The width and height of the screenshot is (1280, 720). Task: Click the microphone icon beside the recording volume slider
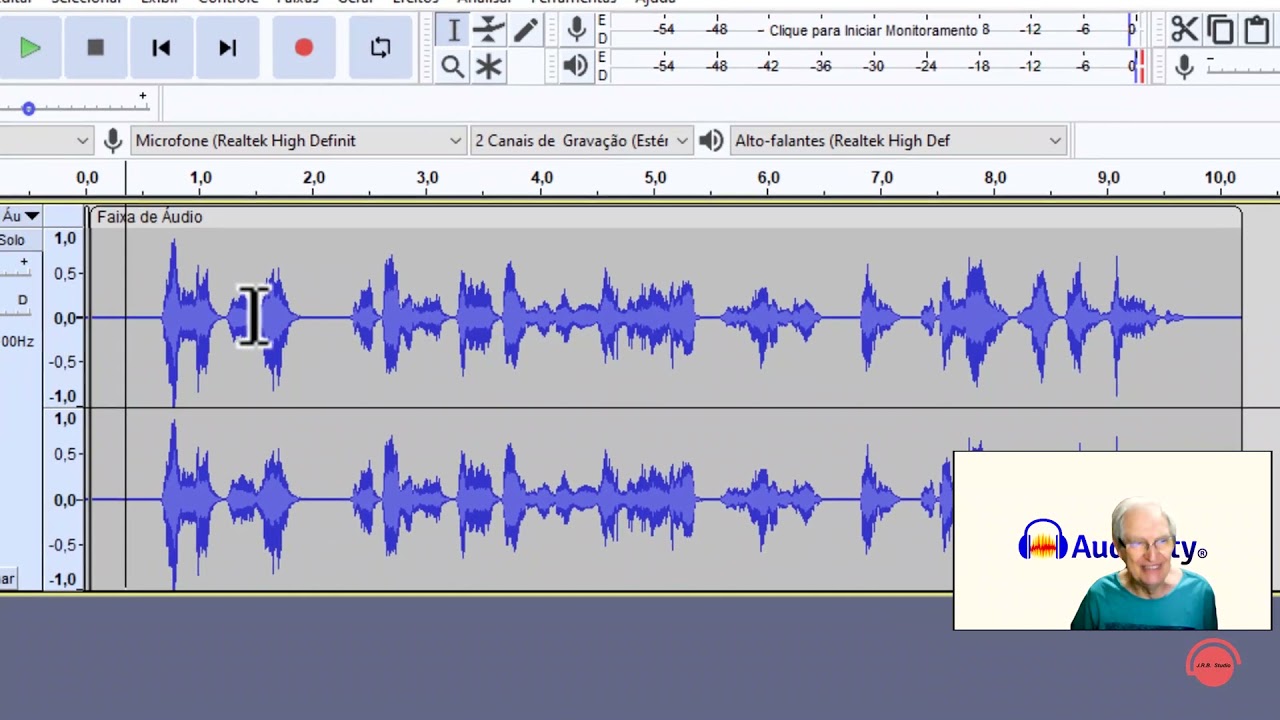point(1184,67)
